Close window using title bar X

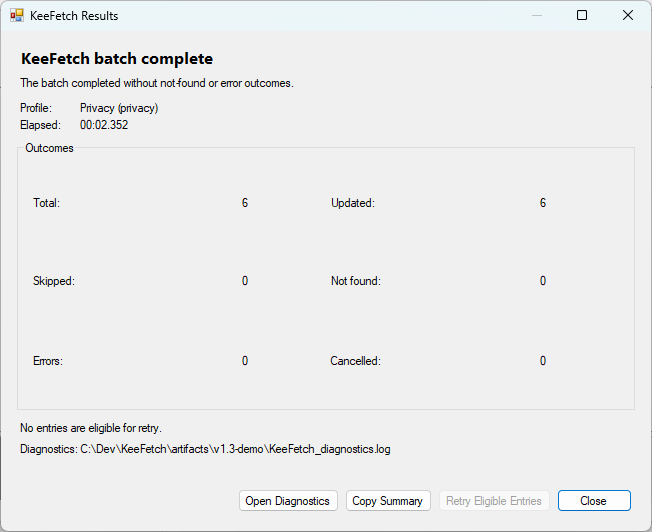pyautogui.click(x=627, y=15)
